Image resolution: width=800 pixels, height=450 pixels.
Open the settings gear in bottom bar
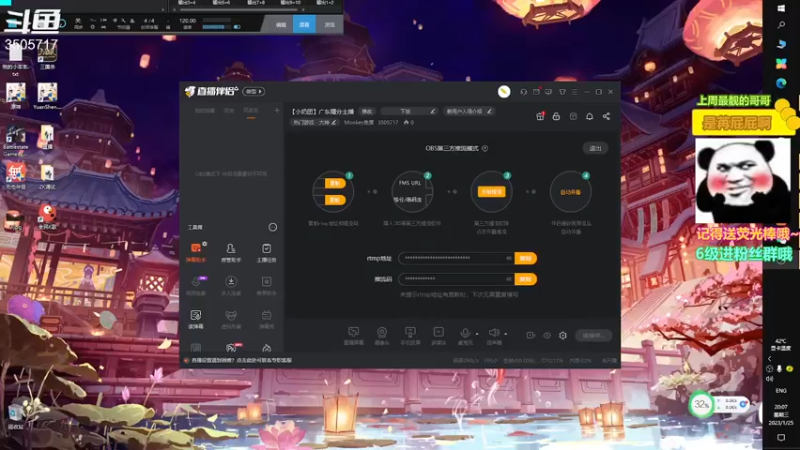(x=563, y=335)
